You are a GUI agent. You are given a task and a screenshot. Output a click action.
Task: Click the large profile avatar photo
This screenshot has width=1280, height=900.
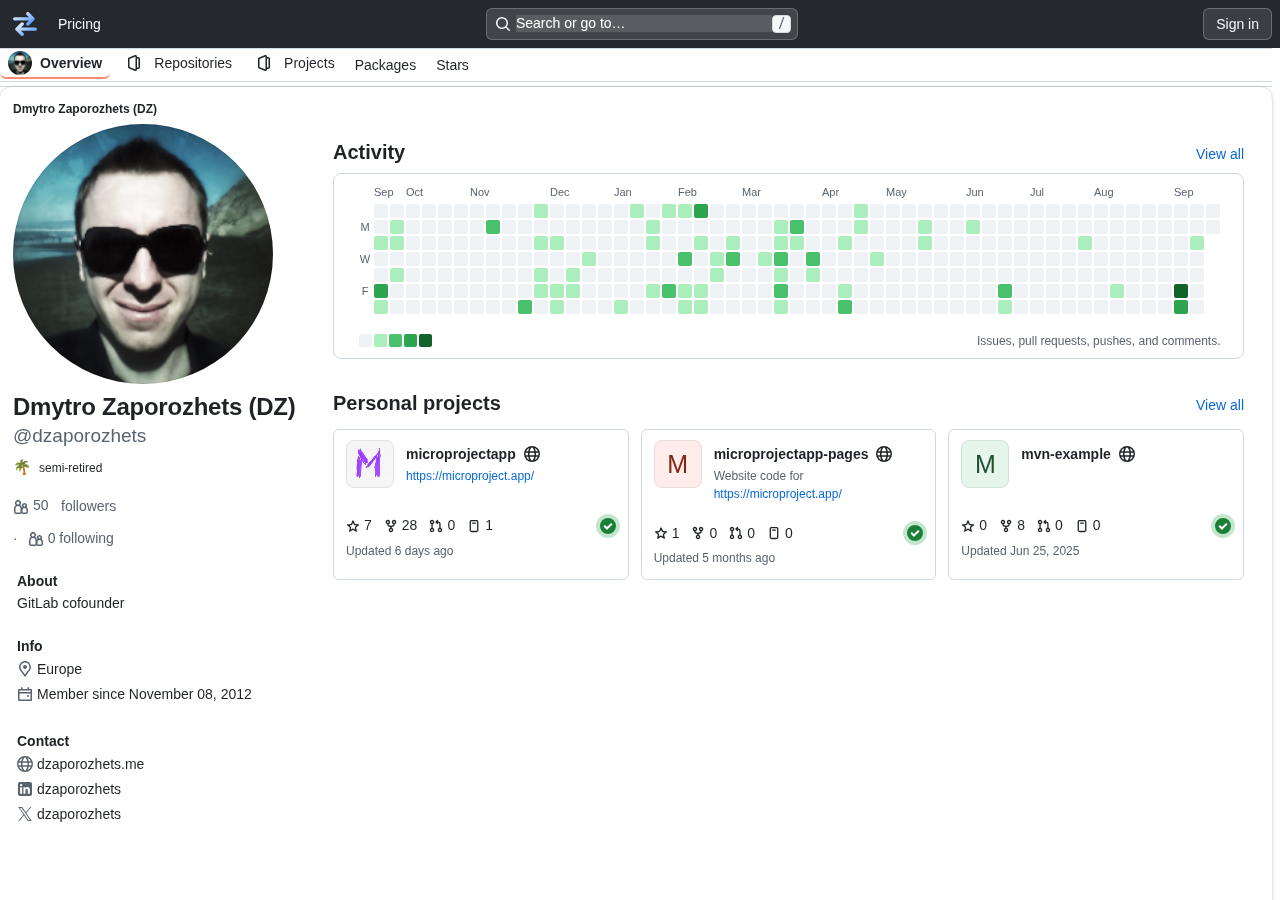pos(143,254)
